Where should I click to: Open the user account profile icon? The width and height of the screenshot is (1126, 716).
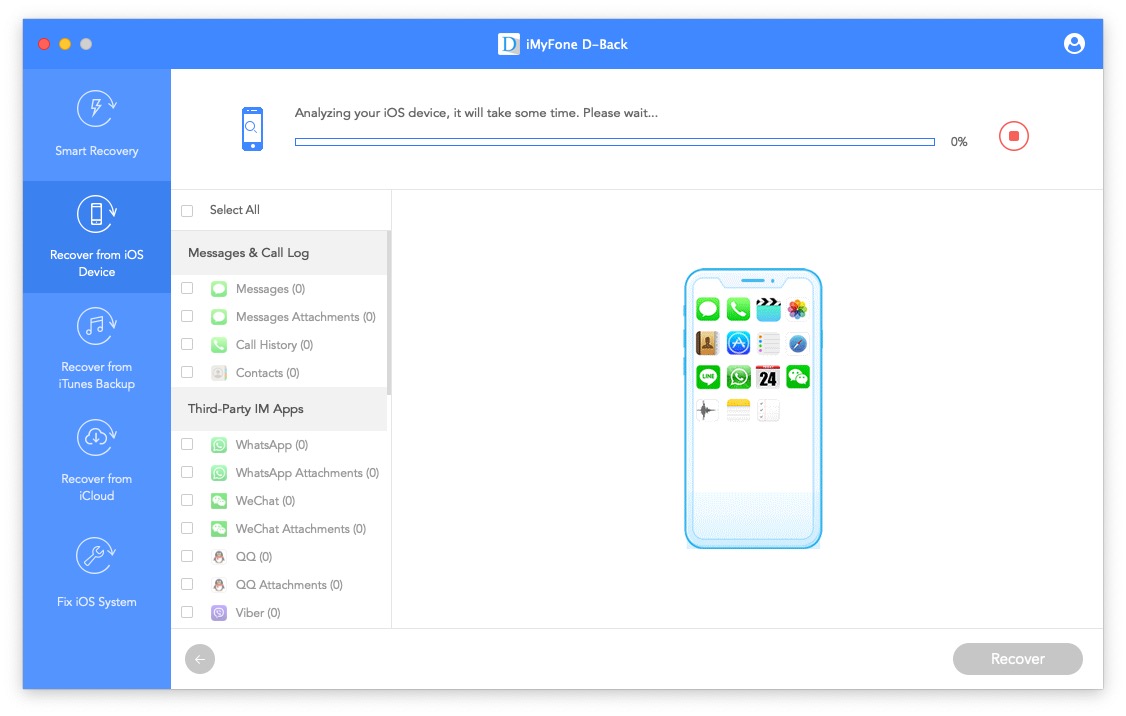pyautogui.click(x=1074, y=44)
